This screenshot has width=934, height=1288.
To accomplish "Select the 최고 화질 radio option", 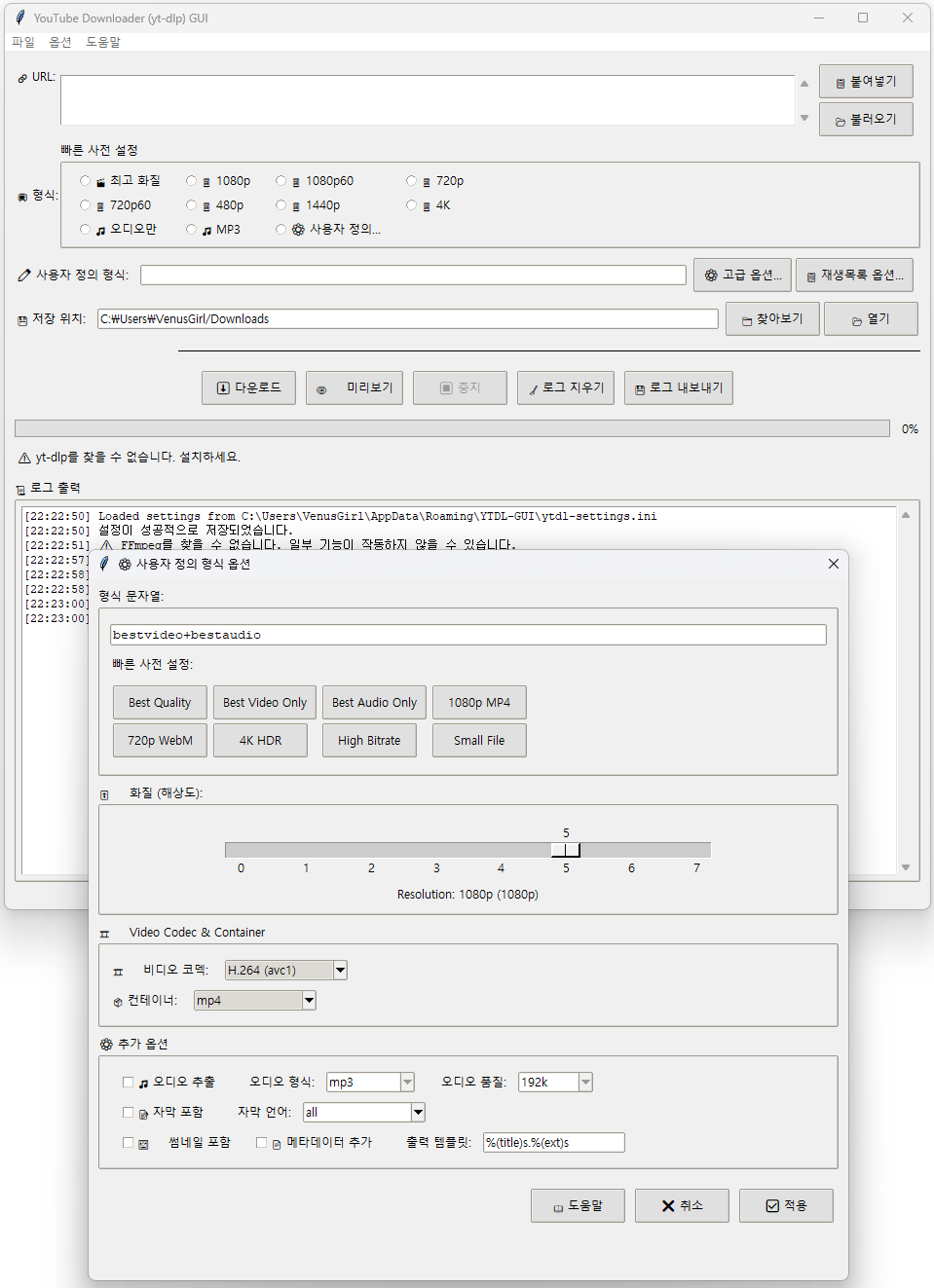I will click(x=86, y=181).
